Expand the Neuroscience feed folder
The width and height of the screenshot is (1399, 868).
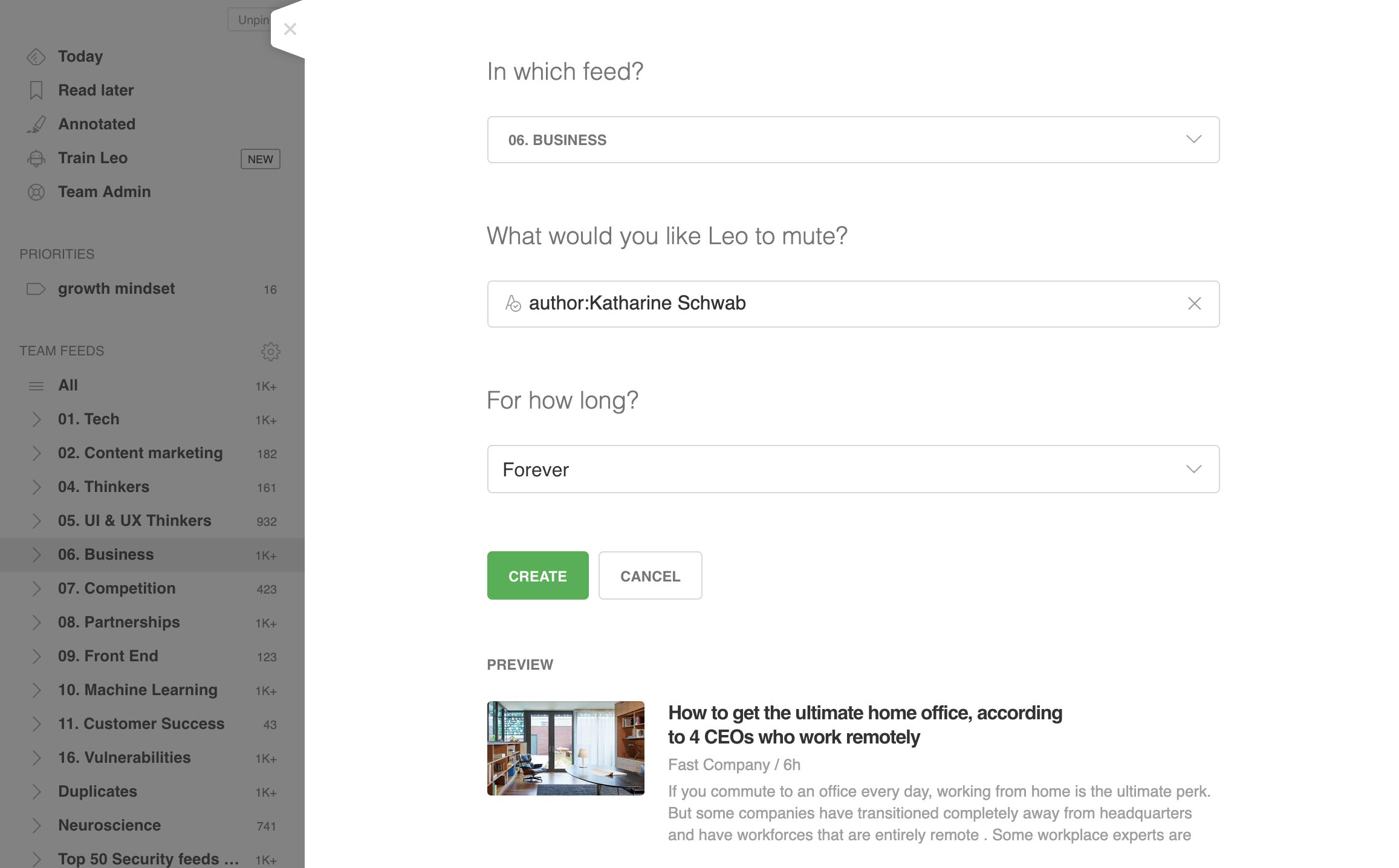coord(36,826)
